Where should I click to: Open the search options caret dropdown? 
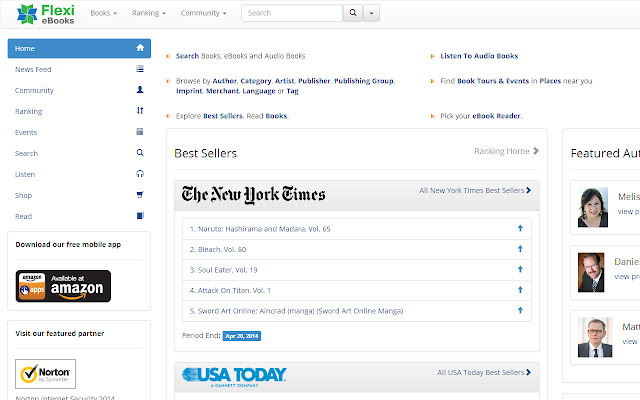point(372,13)
